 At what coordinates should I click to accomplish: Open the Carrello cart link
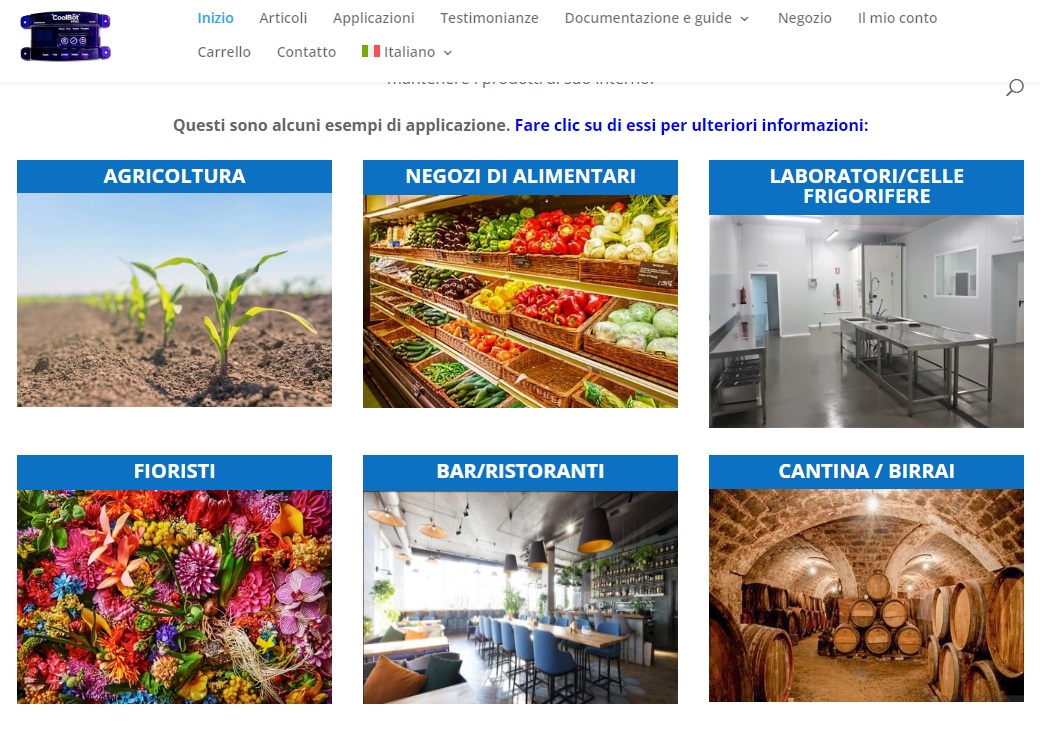click(224, 52)
